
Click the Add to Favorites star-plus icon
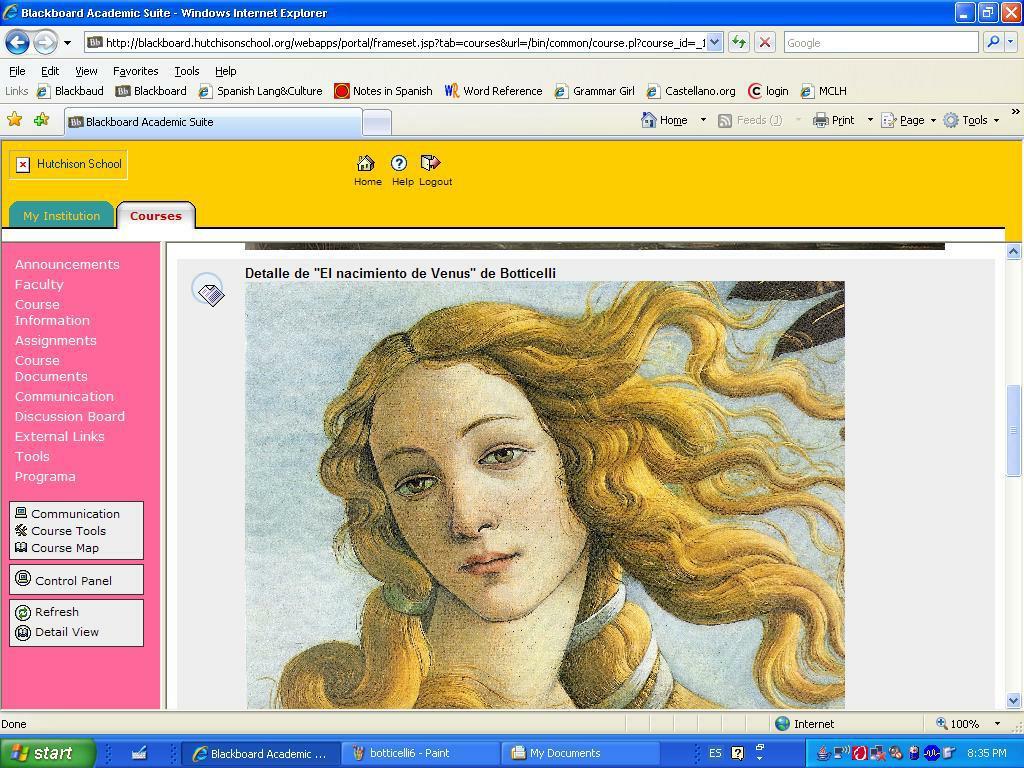pos(41,120)
